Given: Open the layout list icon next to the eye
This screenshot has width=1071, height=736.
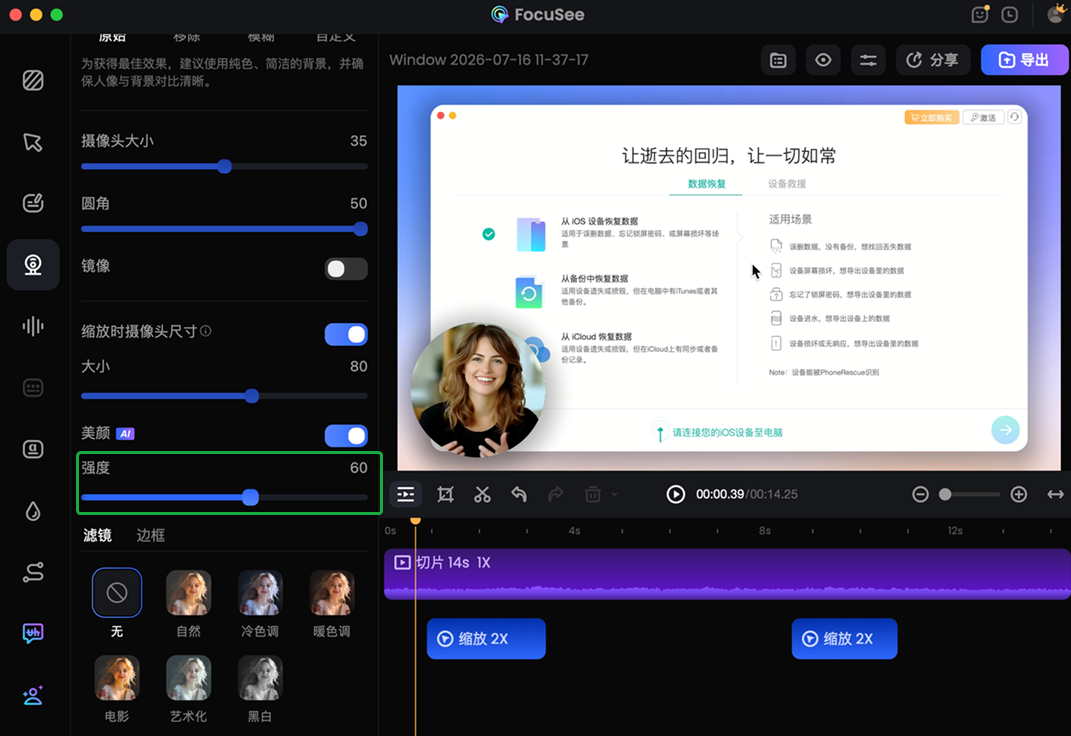Looking at the screenshot, I should (778, 60).
